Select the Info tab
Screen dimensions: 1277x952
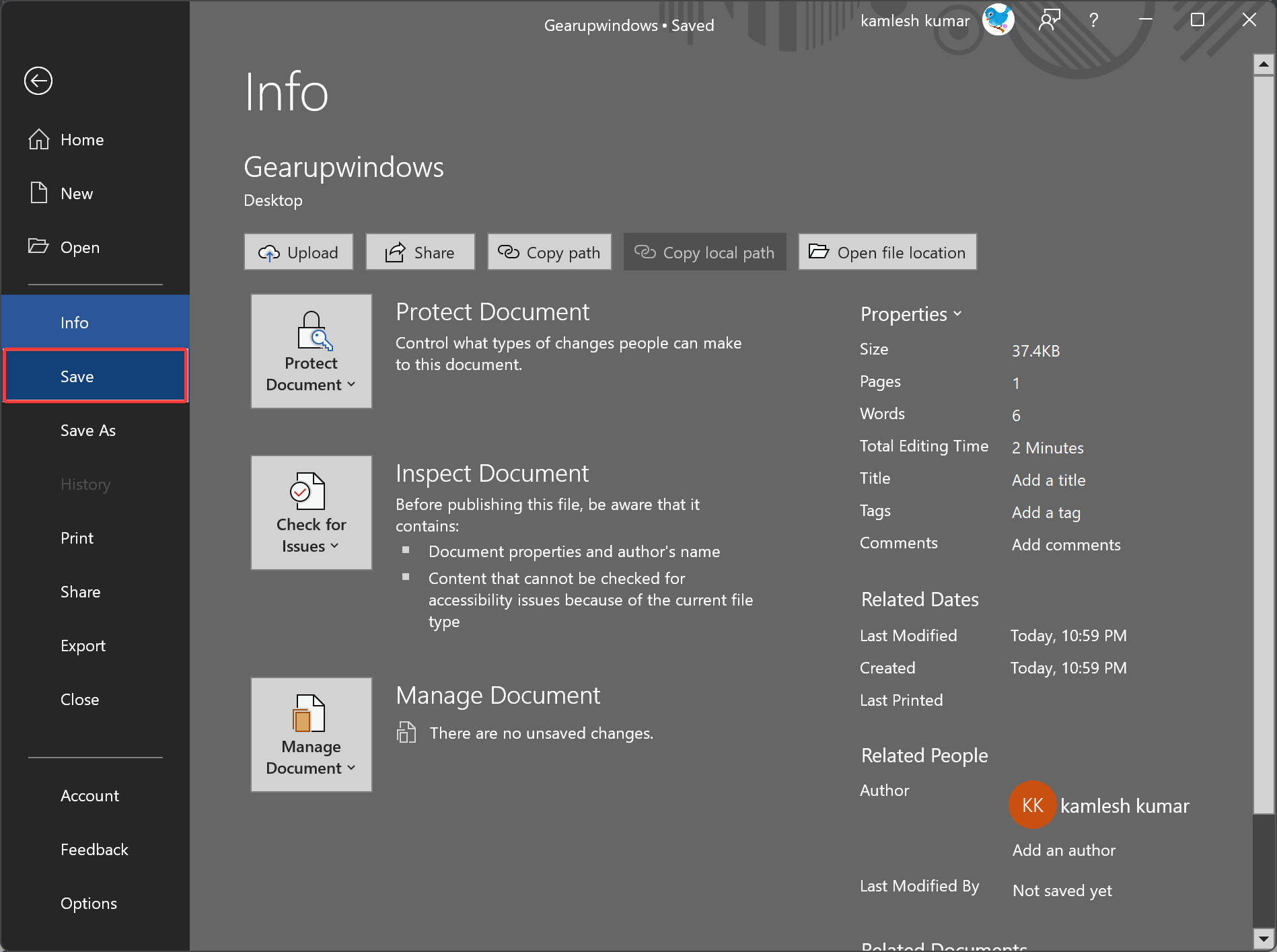pyautogui.click(x=95, y=322)
